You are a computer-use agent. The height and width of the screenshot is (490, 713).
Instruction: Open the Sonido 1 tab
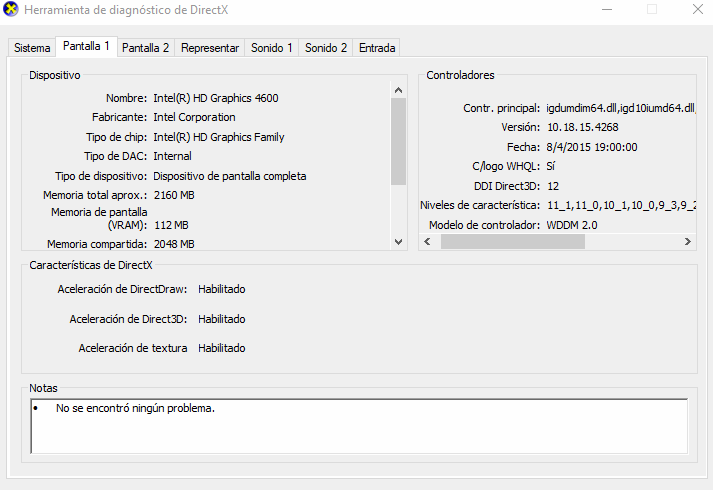(x=271, y=48)
